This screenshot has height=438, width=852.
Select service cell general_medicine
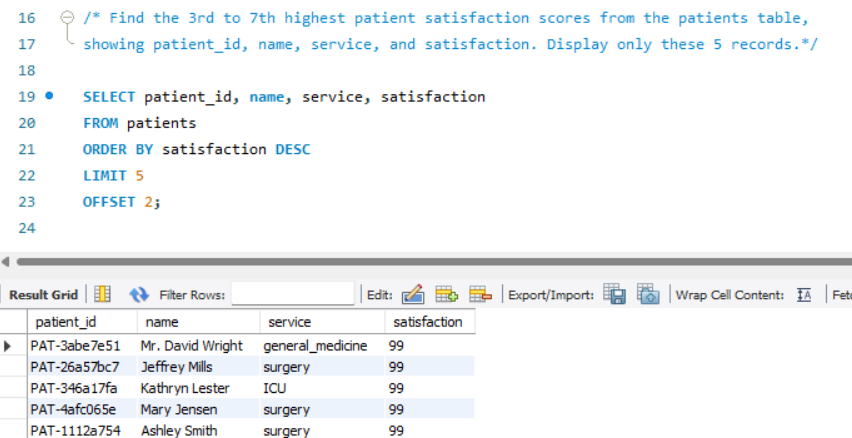322,346
